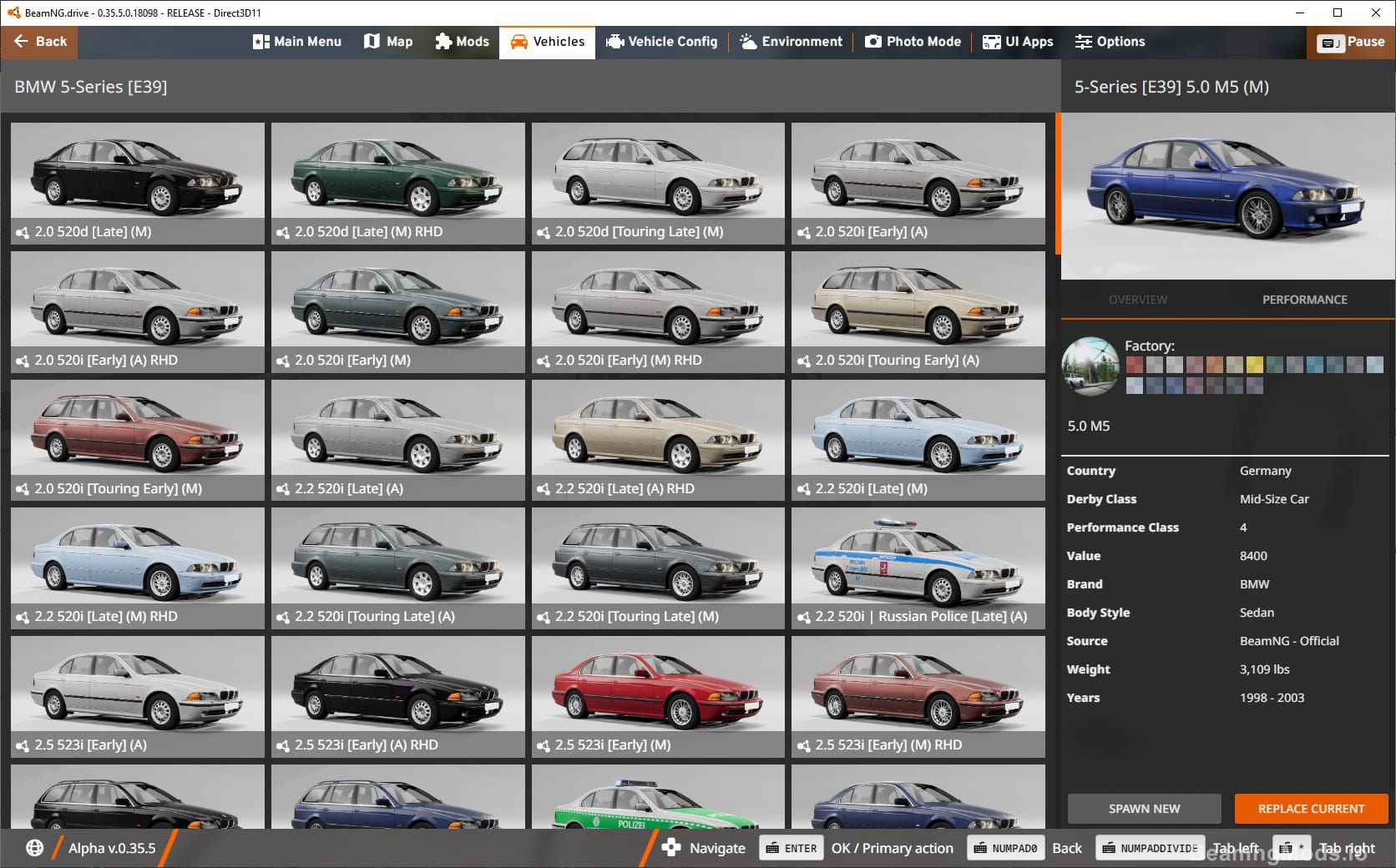Click the folded map icon
1396x868 pixels.
372,42
